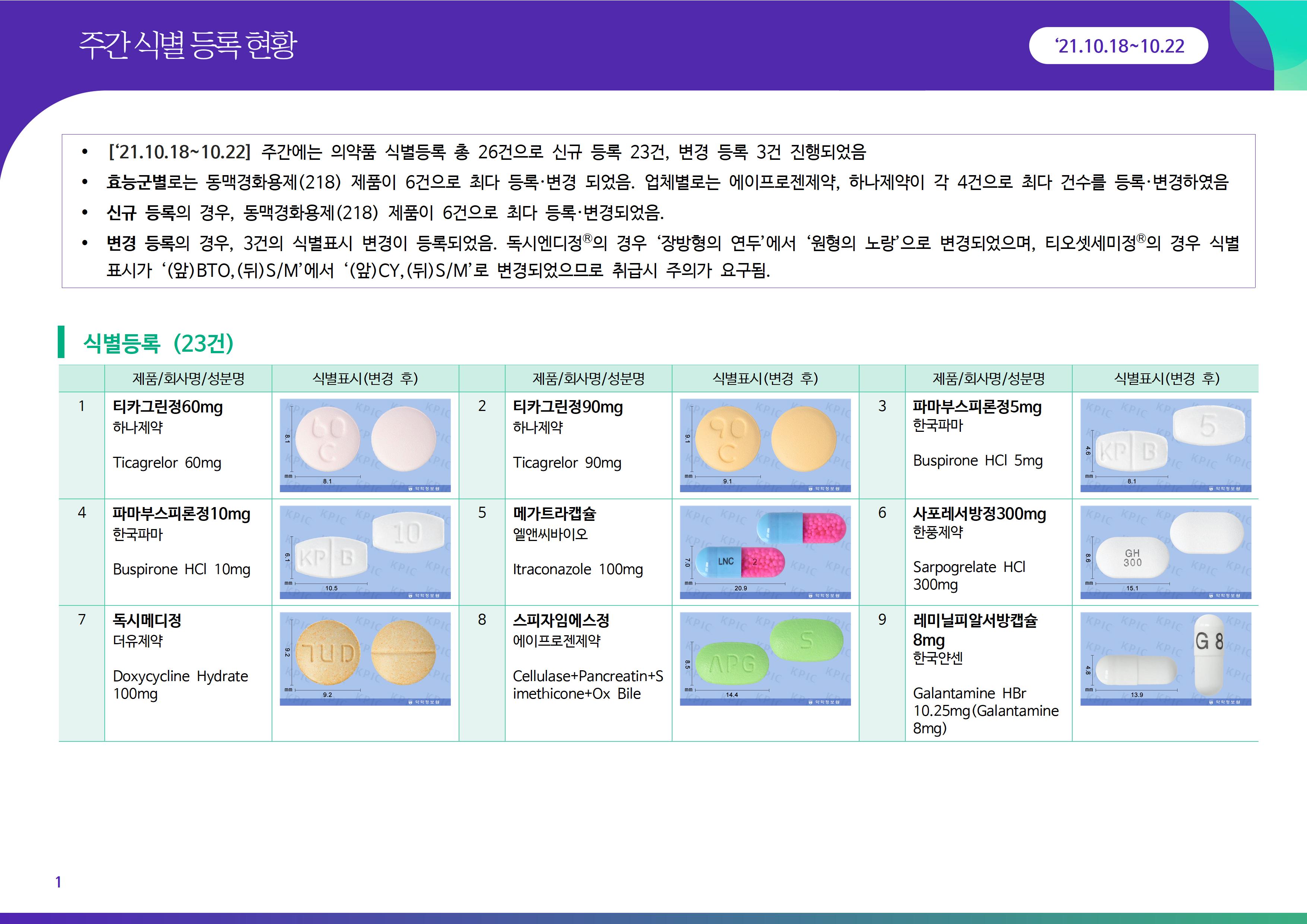The image size is (1307, 924).
Task: Click the date range badge '21.10.18~10.22
Action: (x=1118, y=45)
